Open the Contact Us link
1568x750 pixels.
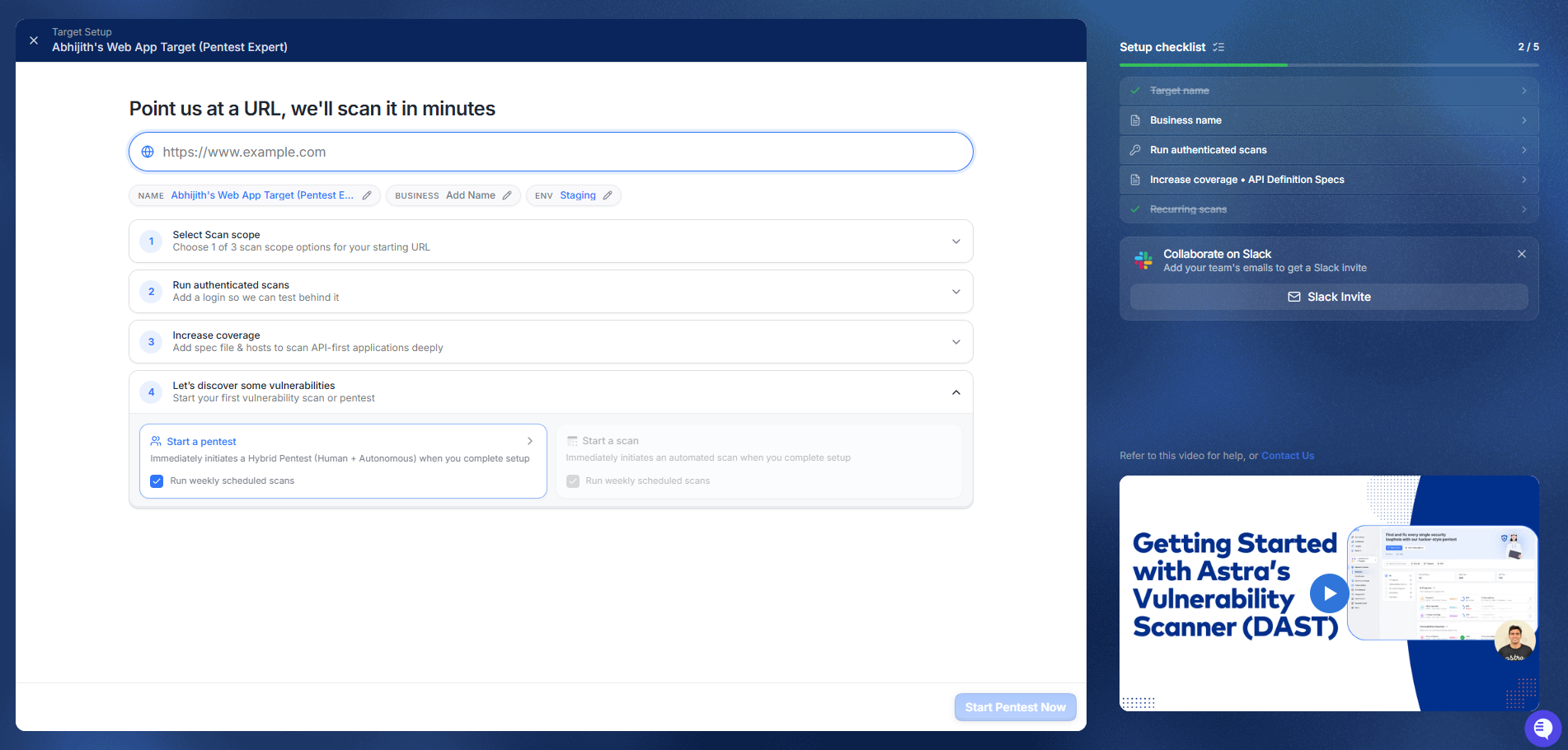pyautogui.click(x=1288, y=456)
